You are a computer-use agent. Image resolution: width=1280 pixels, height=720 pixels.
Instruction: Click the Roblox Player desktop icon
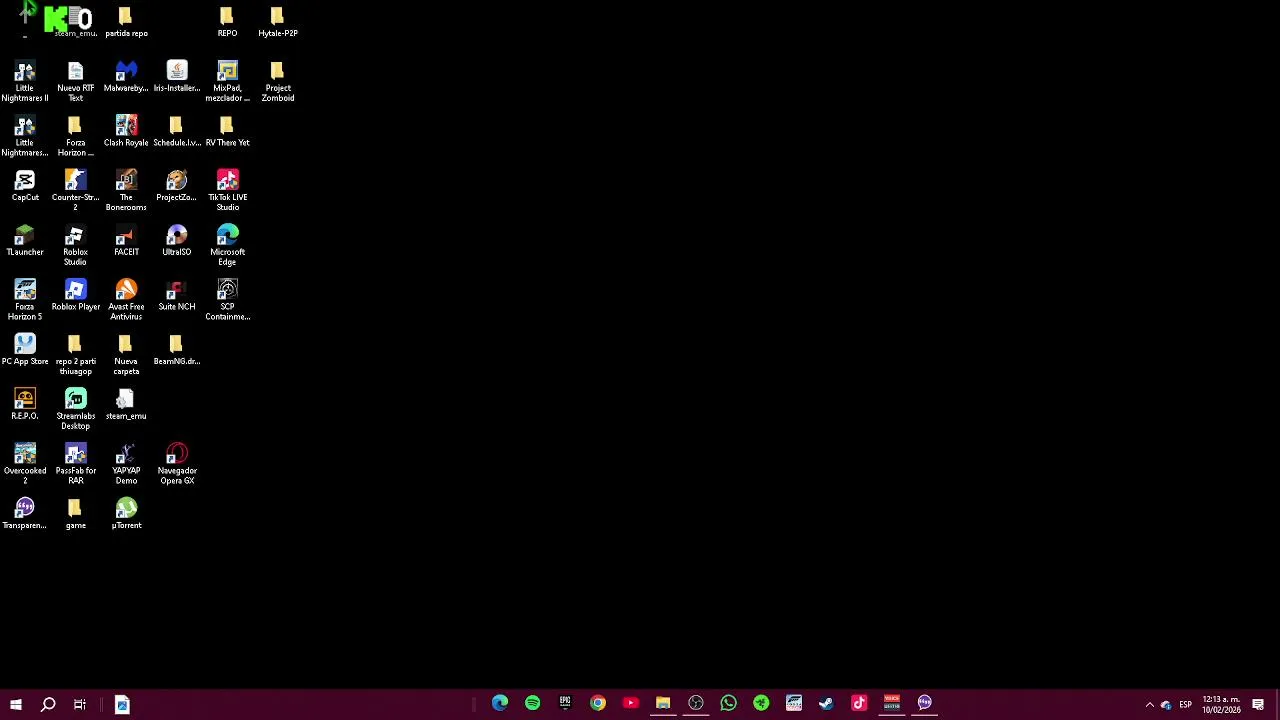pos(75,296)
